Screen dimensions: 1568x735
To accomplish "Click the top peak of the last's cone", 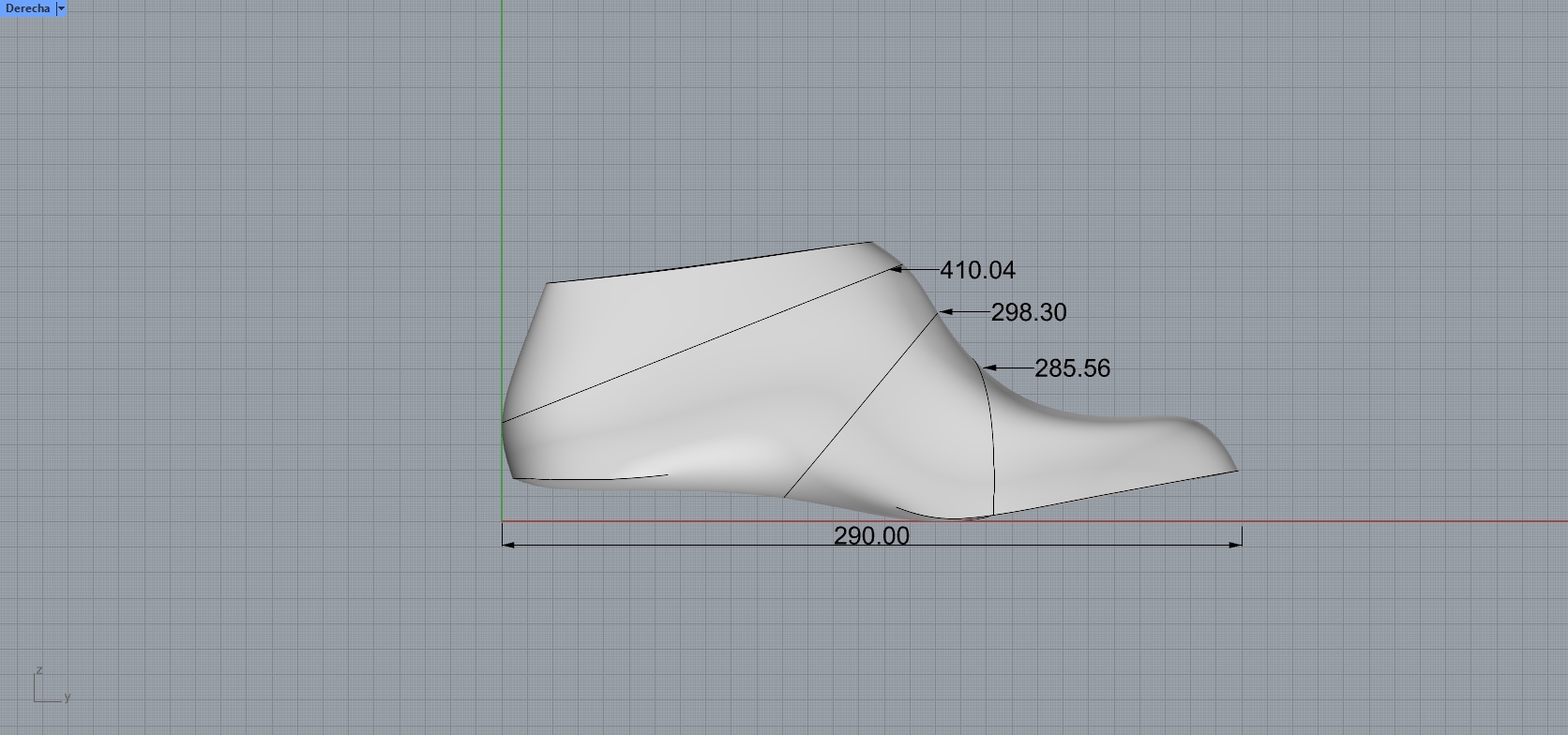I will (x=870, y=243).
